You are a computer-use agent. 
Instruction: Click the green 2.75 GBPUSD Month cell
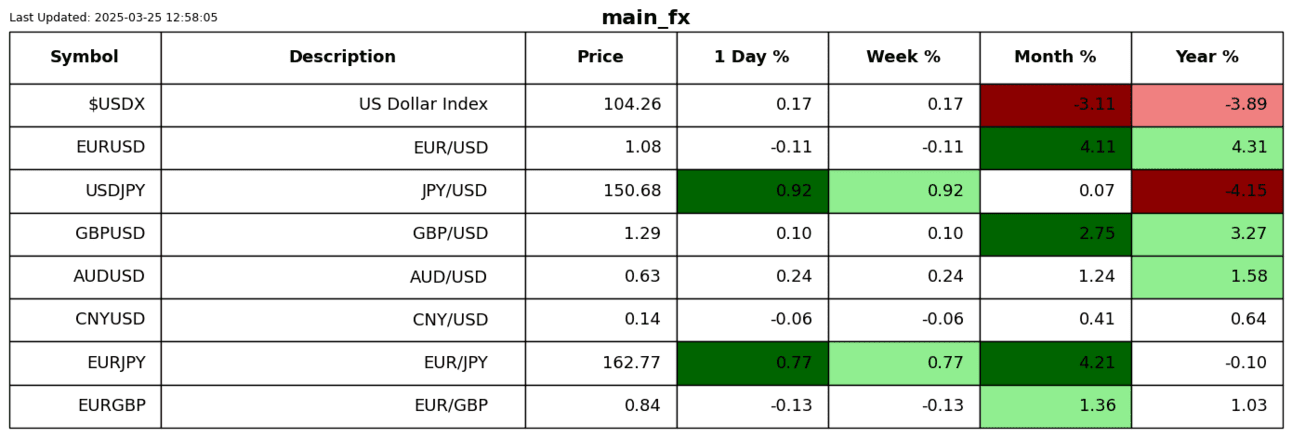(x=1055, y=234)
